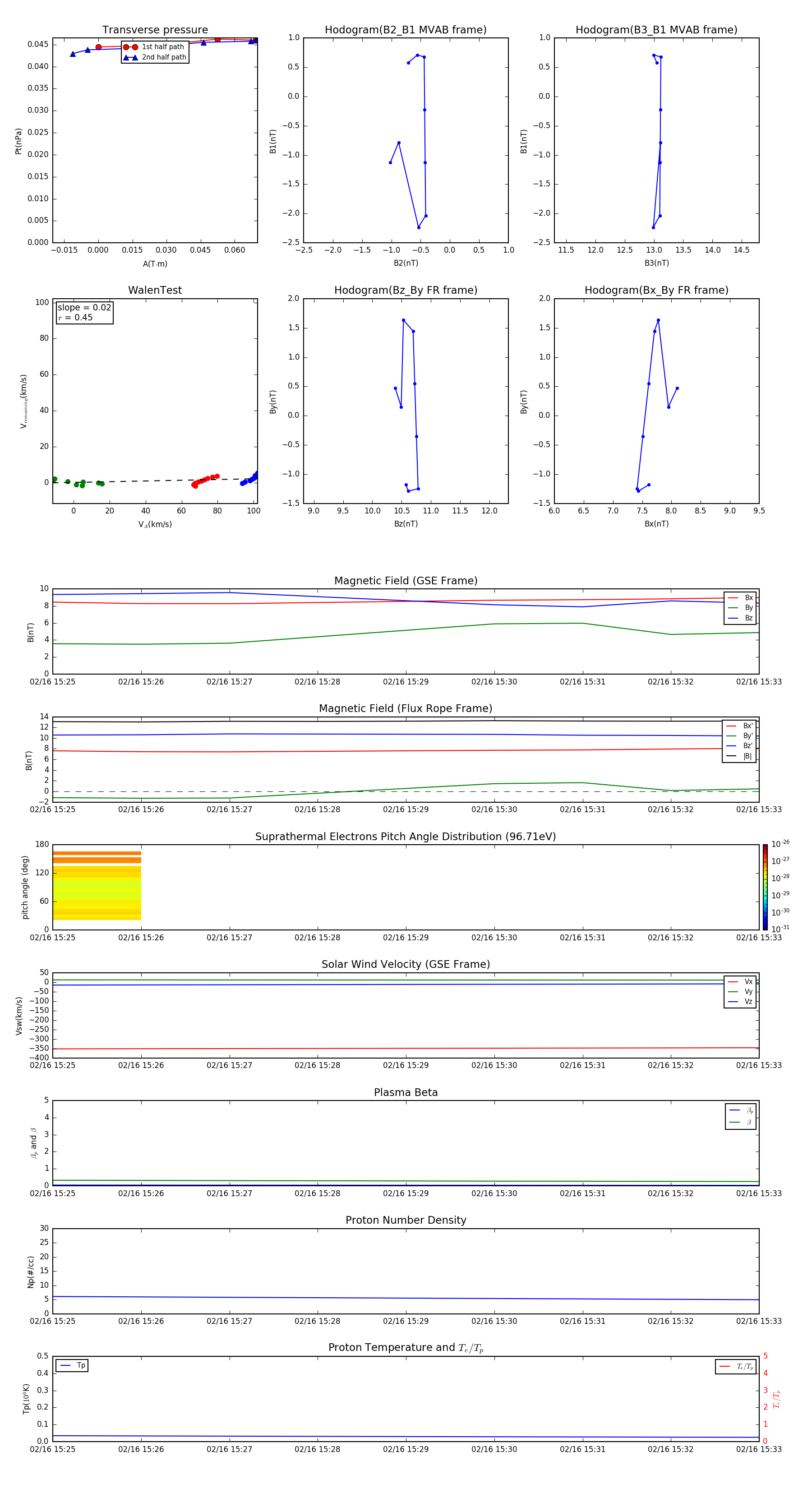This screenshot has width=812, height=1489.
Task: Click the Bz legend entry in GSE magnetic field plot
Action: click(740, 619)
